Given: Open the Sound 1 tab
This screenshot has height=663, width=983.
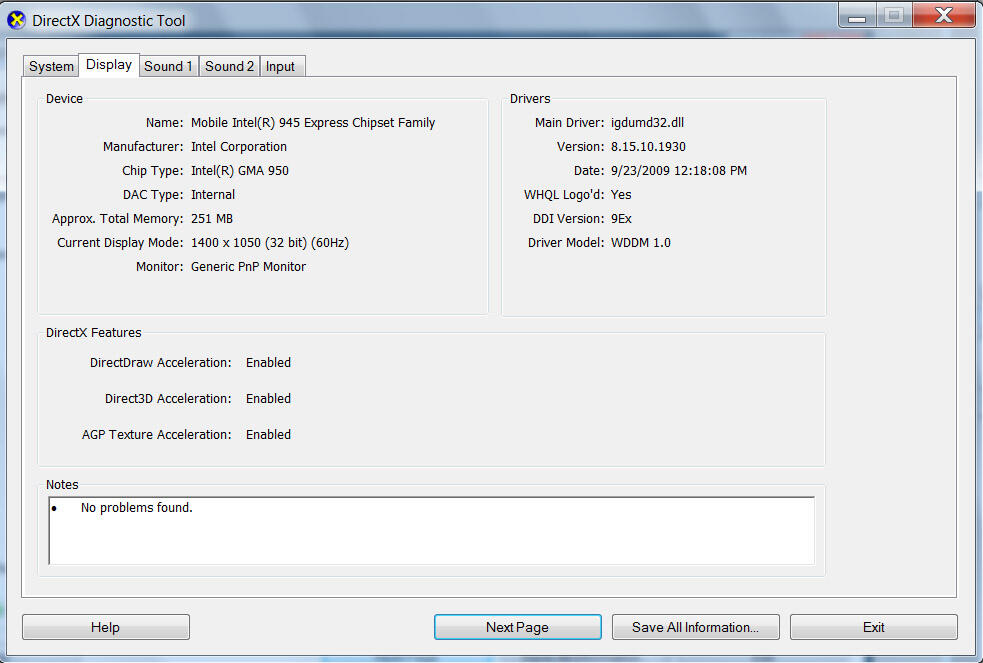Looking at the screenshot, I should pos(168,66).
